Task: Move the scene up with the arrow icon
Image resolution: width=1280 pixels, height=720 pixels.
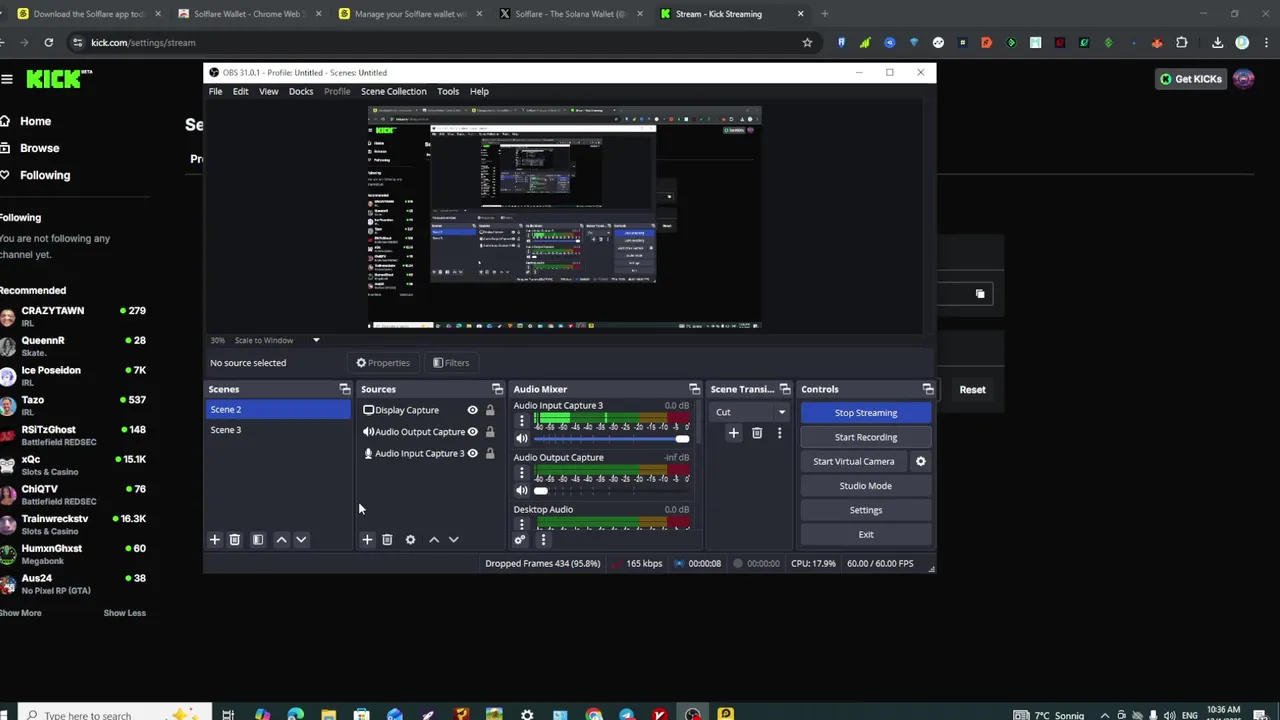Action: [x=281, y=540]
